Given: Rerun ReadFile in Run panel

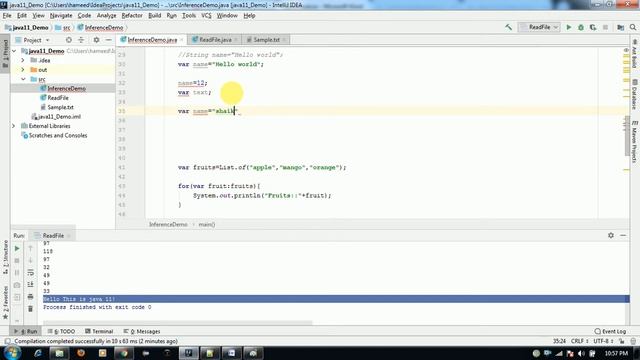Looking at the screenshot, I should 17,248.
